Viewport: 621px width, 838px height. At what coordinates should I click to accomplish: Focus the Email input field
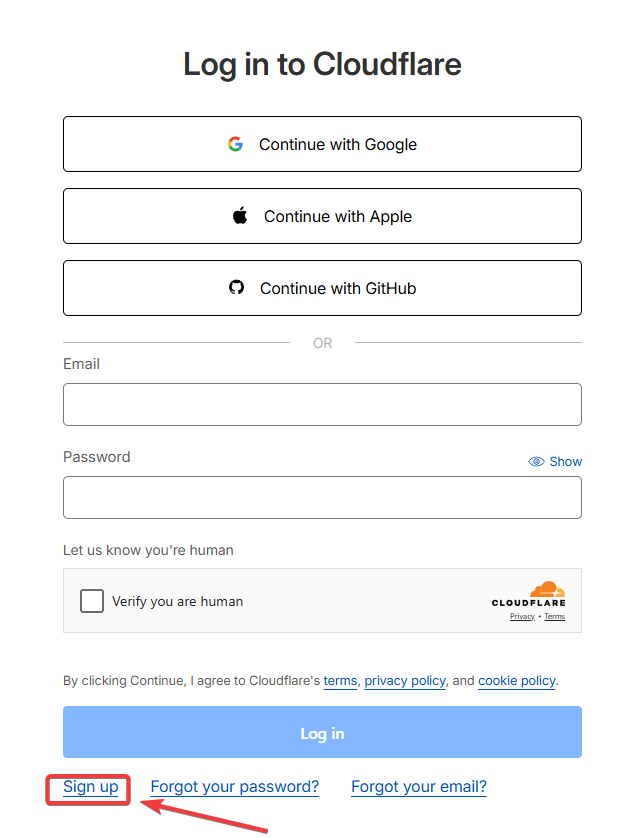322,404
